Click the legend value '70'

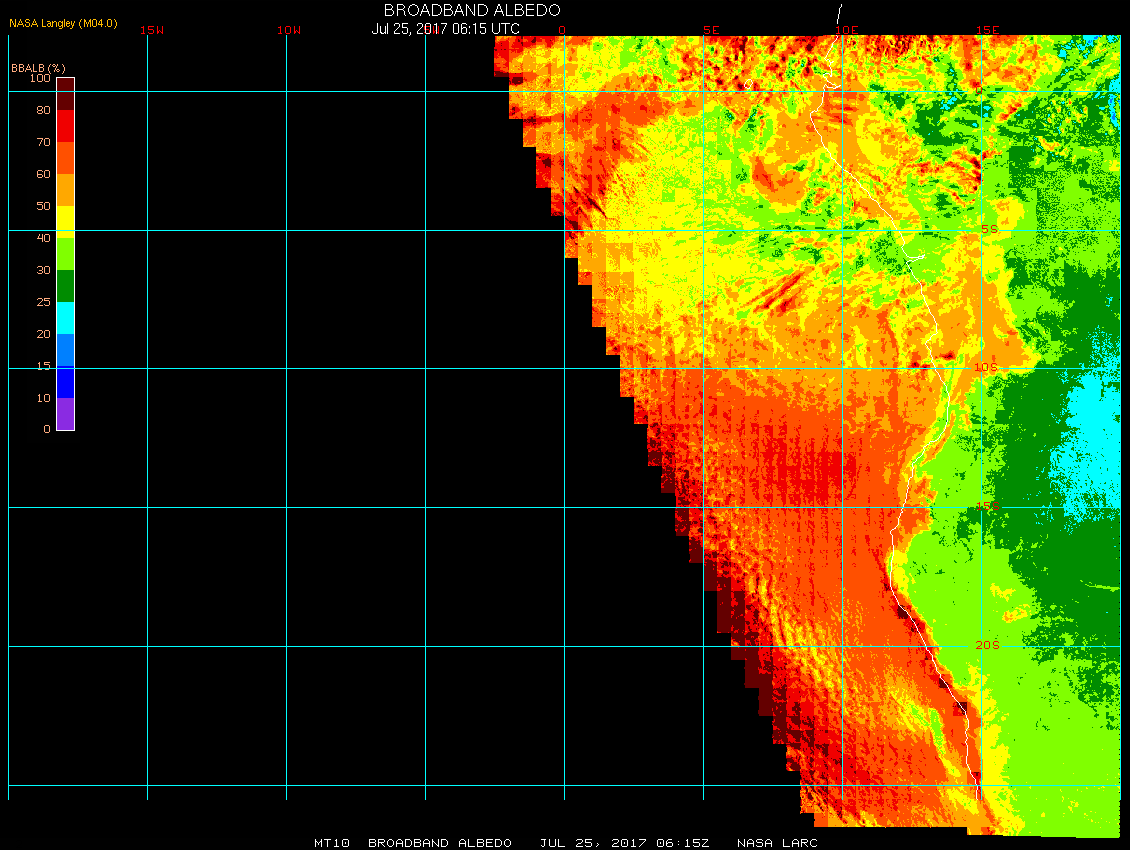[x=43, y=142]
